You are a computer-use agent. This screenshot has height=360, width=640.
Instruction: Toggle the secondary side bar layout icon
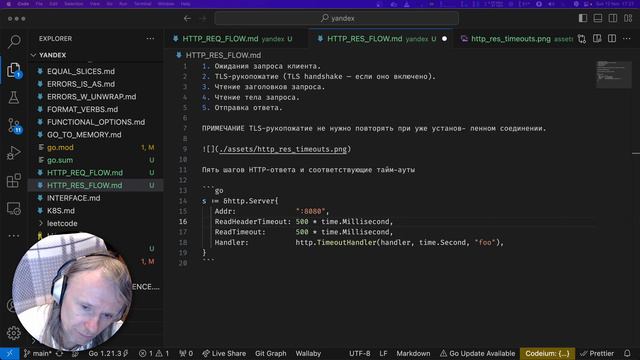click(613, 18)
